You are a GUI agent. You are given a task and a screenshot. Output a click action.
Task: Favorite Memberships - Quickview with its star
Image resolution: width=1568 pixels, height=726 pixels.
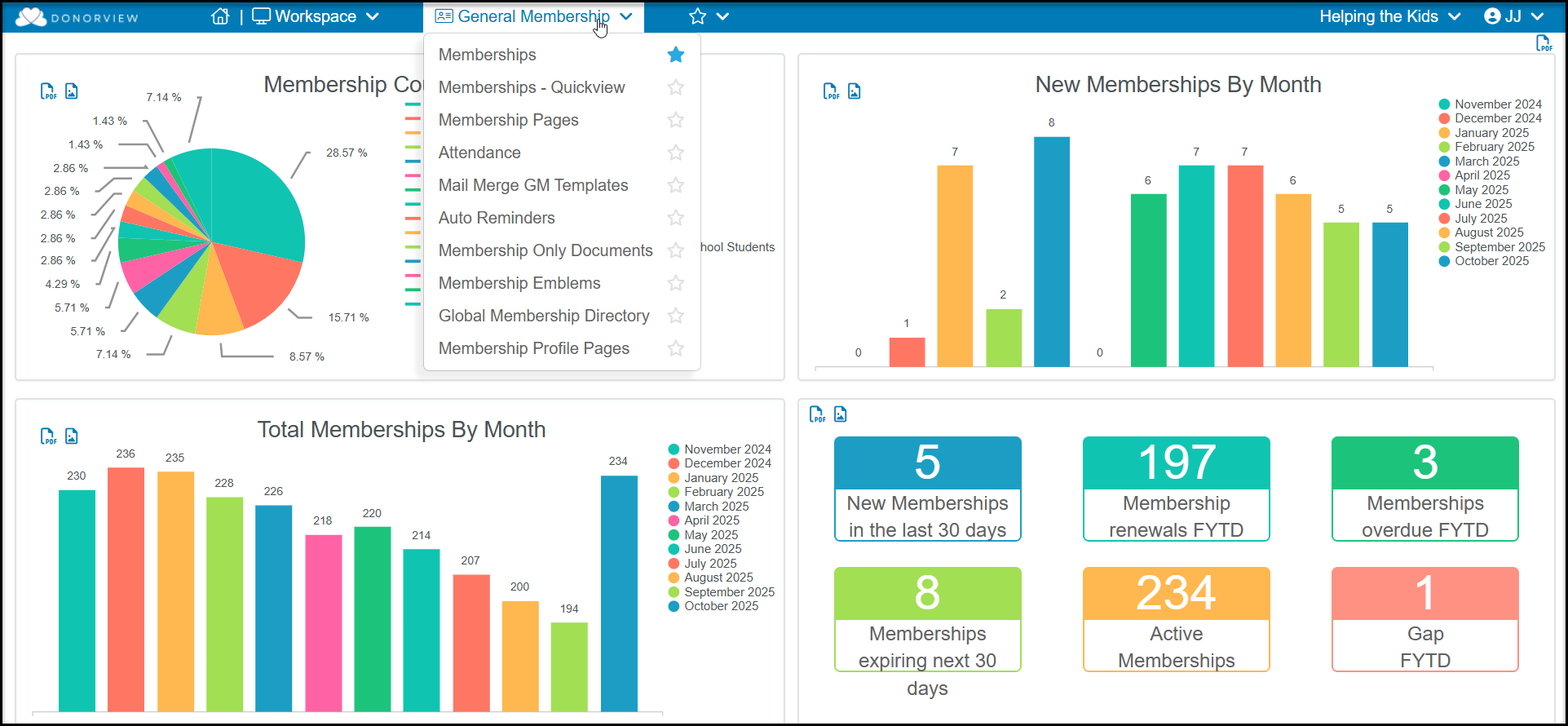click(x=676, y=87)
